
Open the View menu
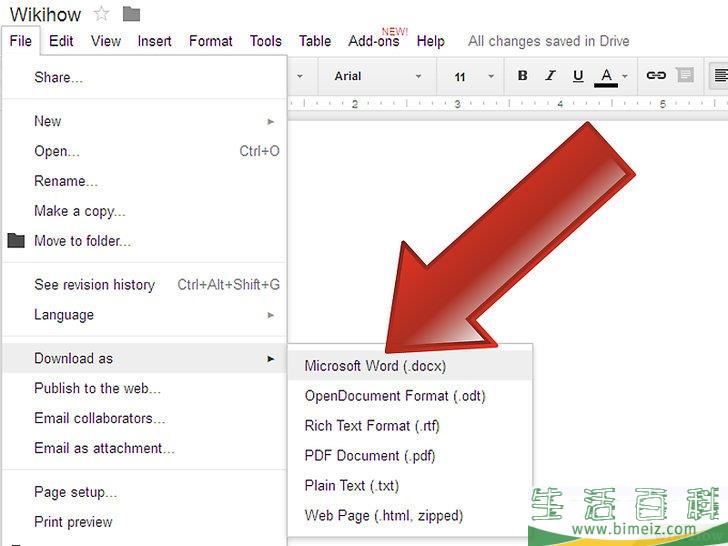click(106, 41)
